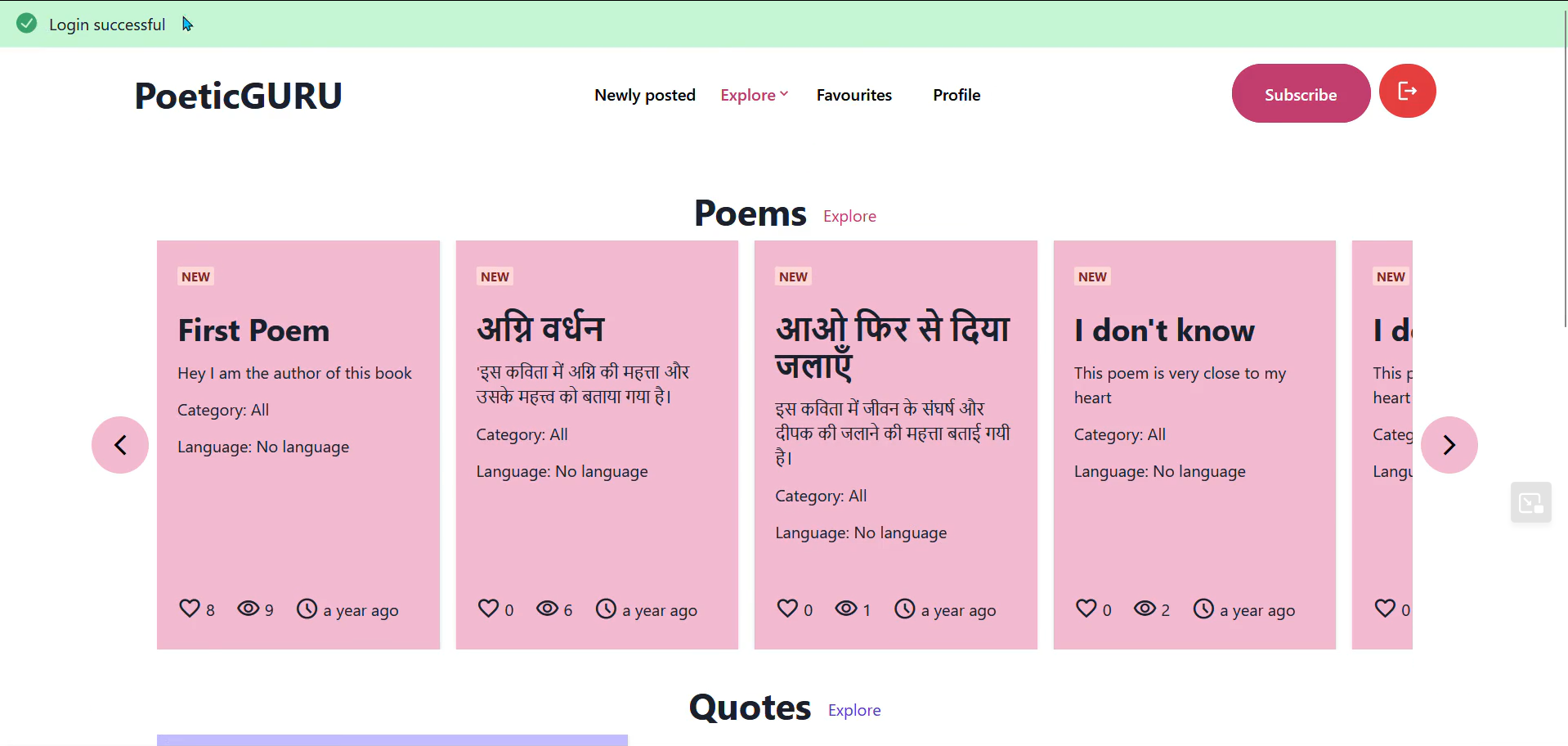
Task: Open the Newly posted menu item
Action: (x=644, y=95)
